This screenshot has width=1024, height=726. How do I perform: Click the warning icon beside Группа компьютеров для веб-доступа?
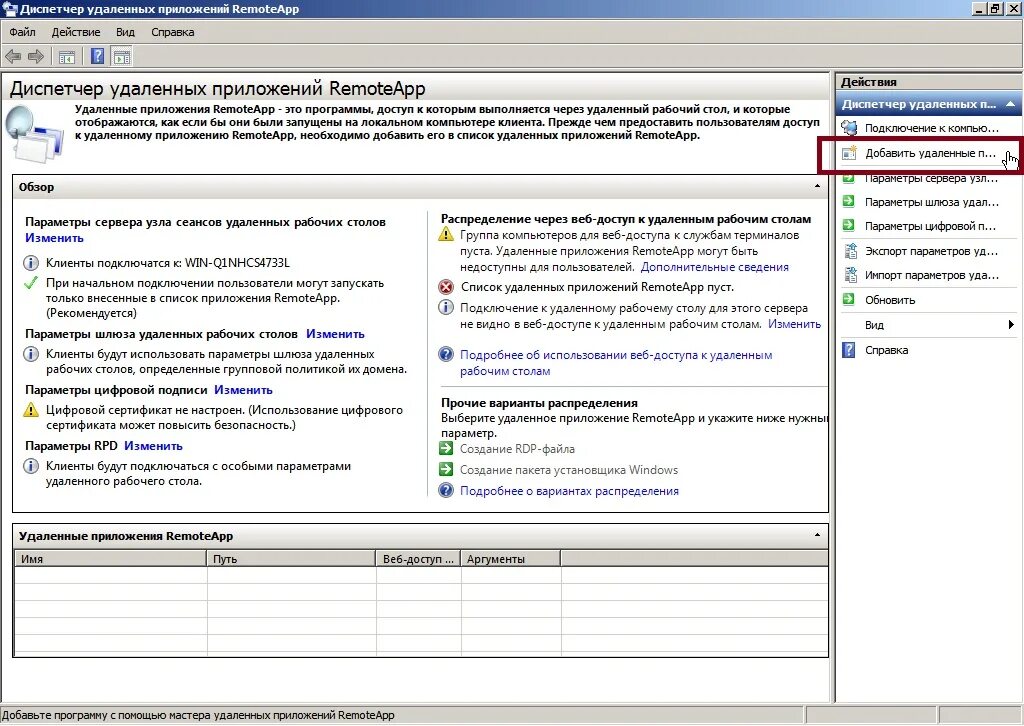pyautogui.click(x=446, y=234)
